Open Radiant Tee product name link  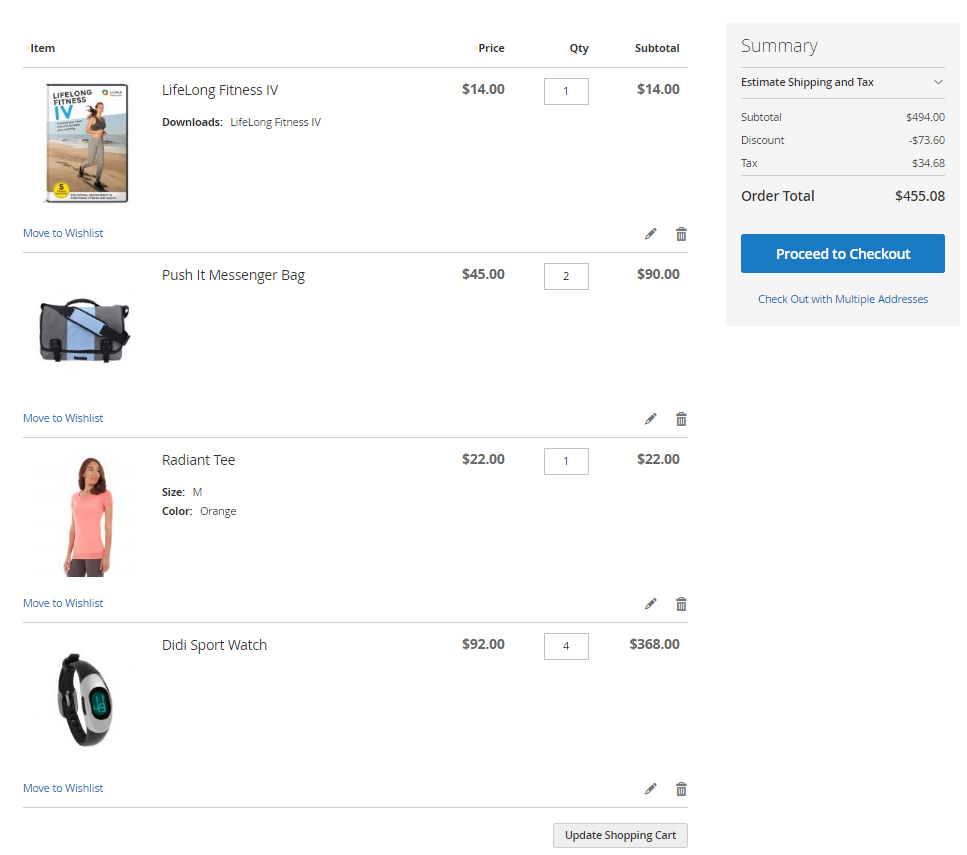tap(199, 460)
